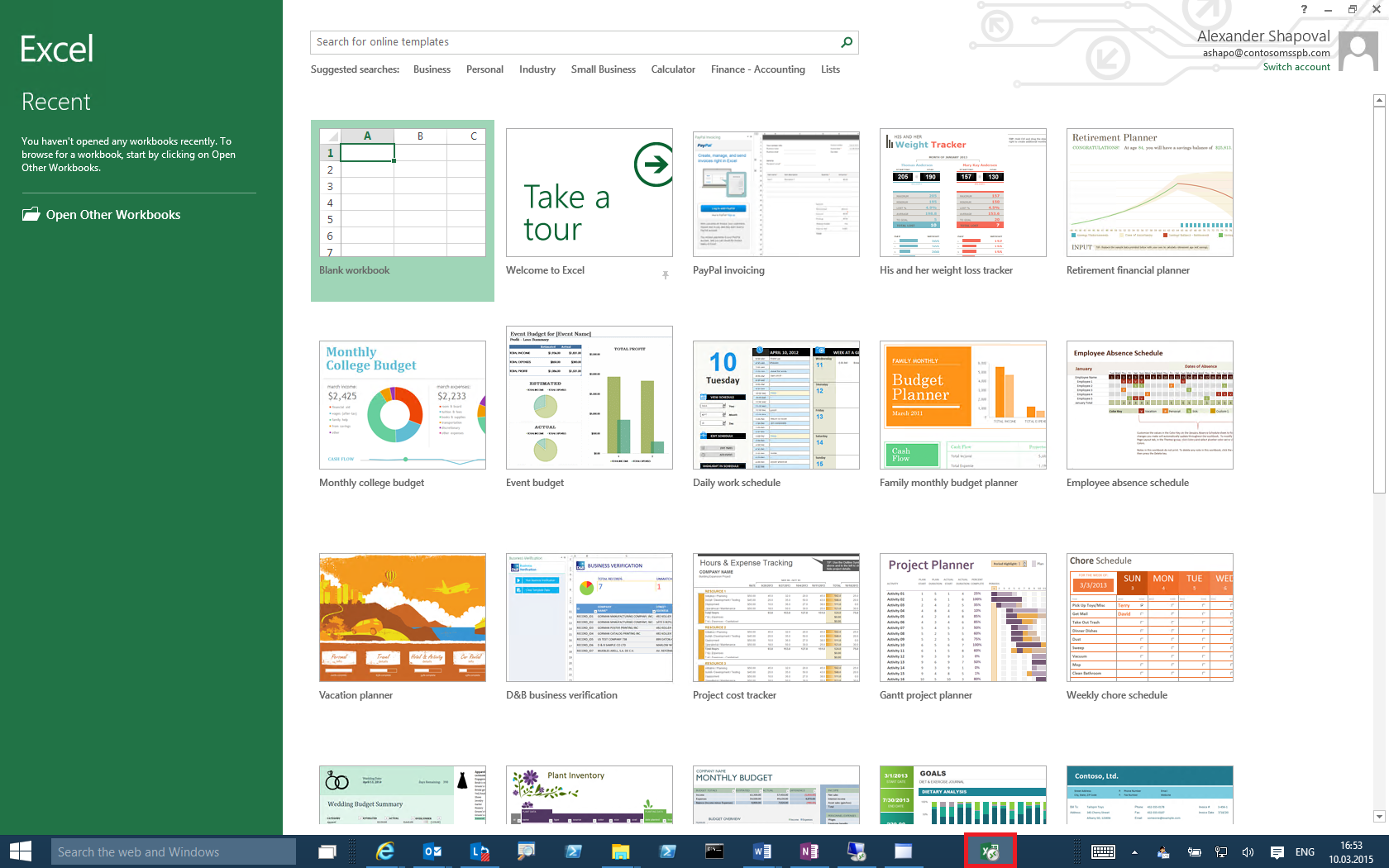Click the Lists suggested search
1389x868 pixels.
830,69
